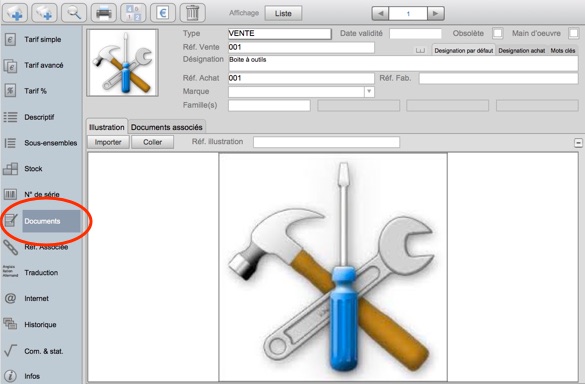585x384 pixels.
Task: Toggle the Obsolète checkbox
Action: 497,34
